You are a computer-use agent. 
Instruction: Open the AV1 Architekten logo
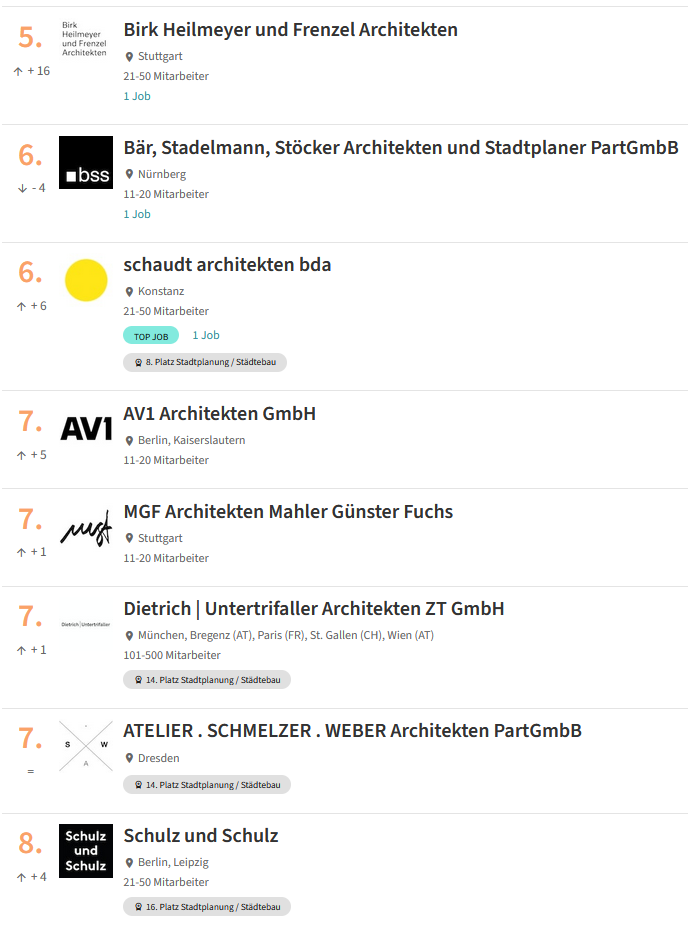coord(86,429)
